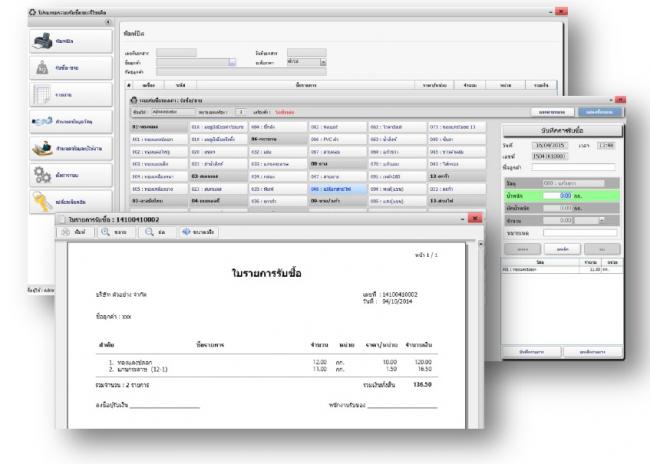The width and height of the screenshot is (650, 464).
Task: Click the 16.50 amount in receipt row 2
Action: tap(424, 369)
